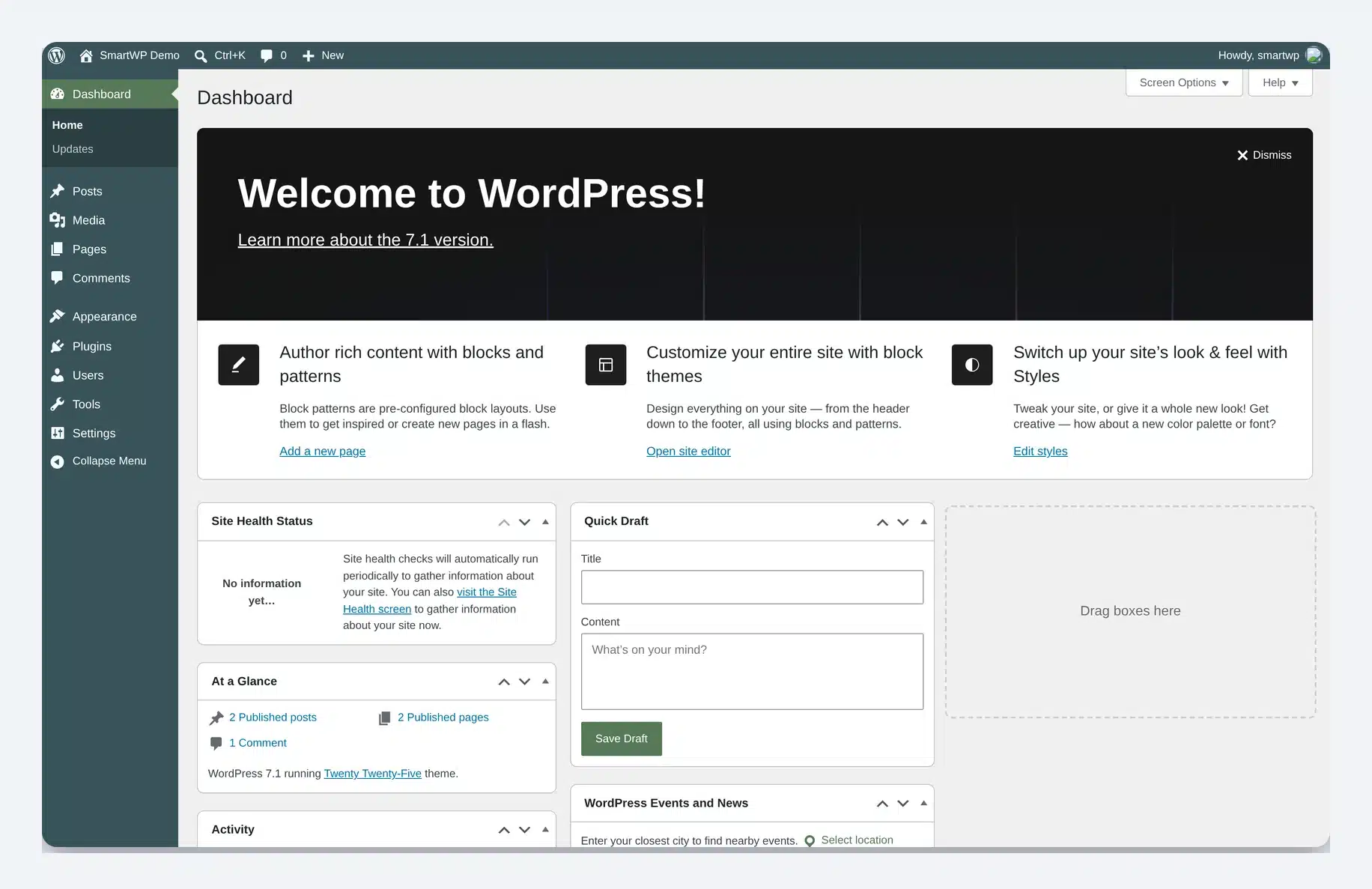
Task: Toggle the Site Health Status panel triangle
Action: tap(545, 522)
